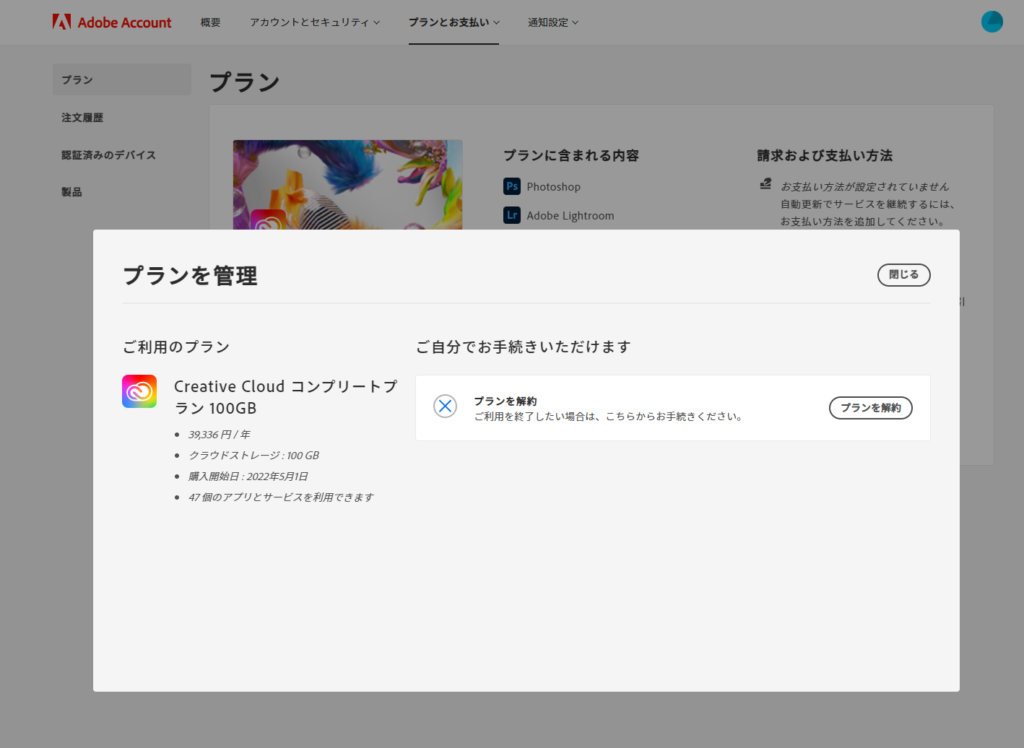Open the プランとお支払い dropdown menu
Screen dimensions: 1024x748
pos(453,21)
